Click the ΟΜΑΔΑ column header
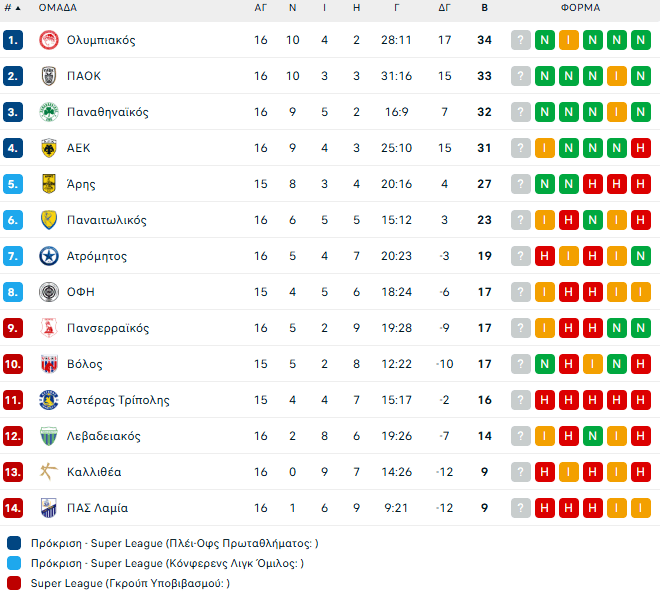The width and height of the screenshot is (660, 593). click(59, 8)
